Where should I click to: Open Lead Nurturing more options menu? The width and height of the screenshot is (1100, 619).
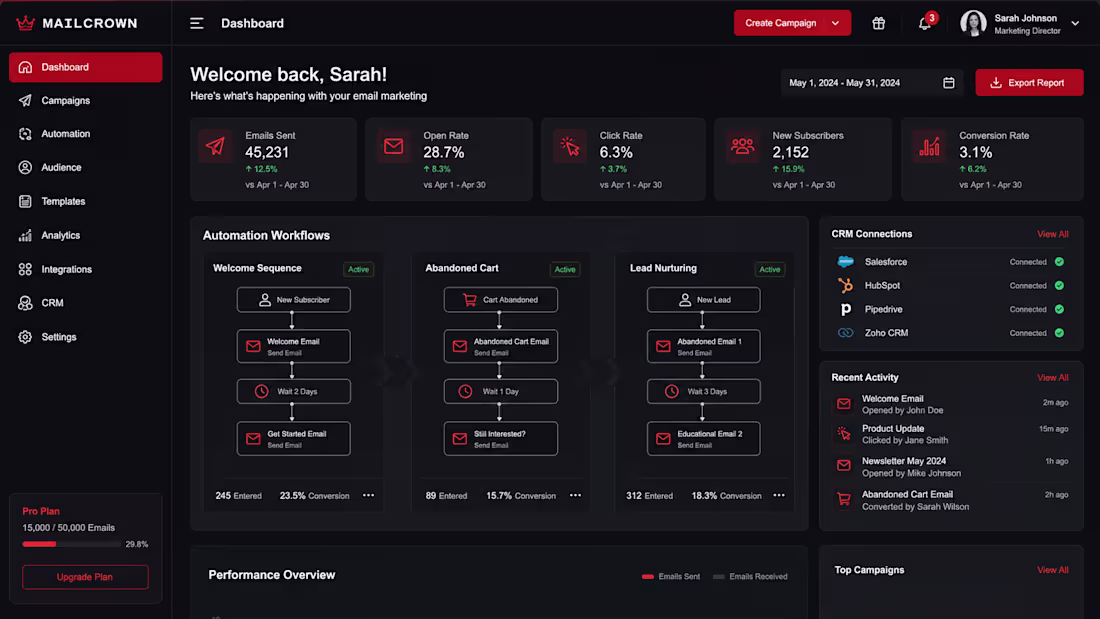pyautogui.click(x=779, y=495)
